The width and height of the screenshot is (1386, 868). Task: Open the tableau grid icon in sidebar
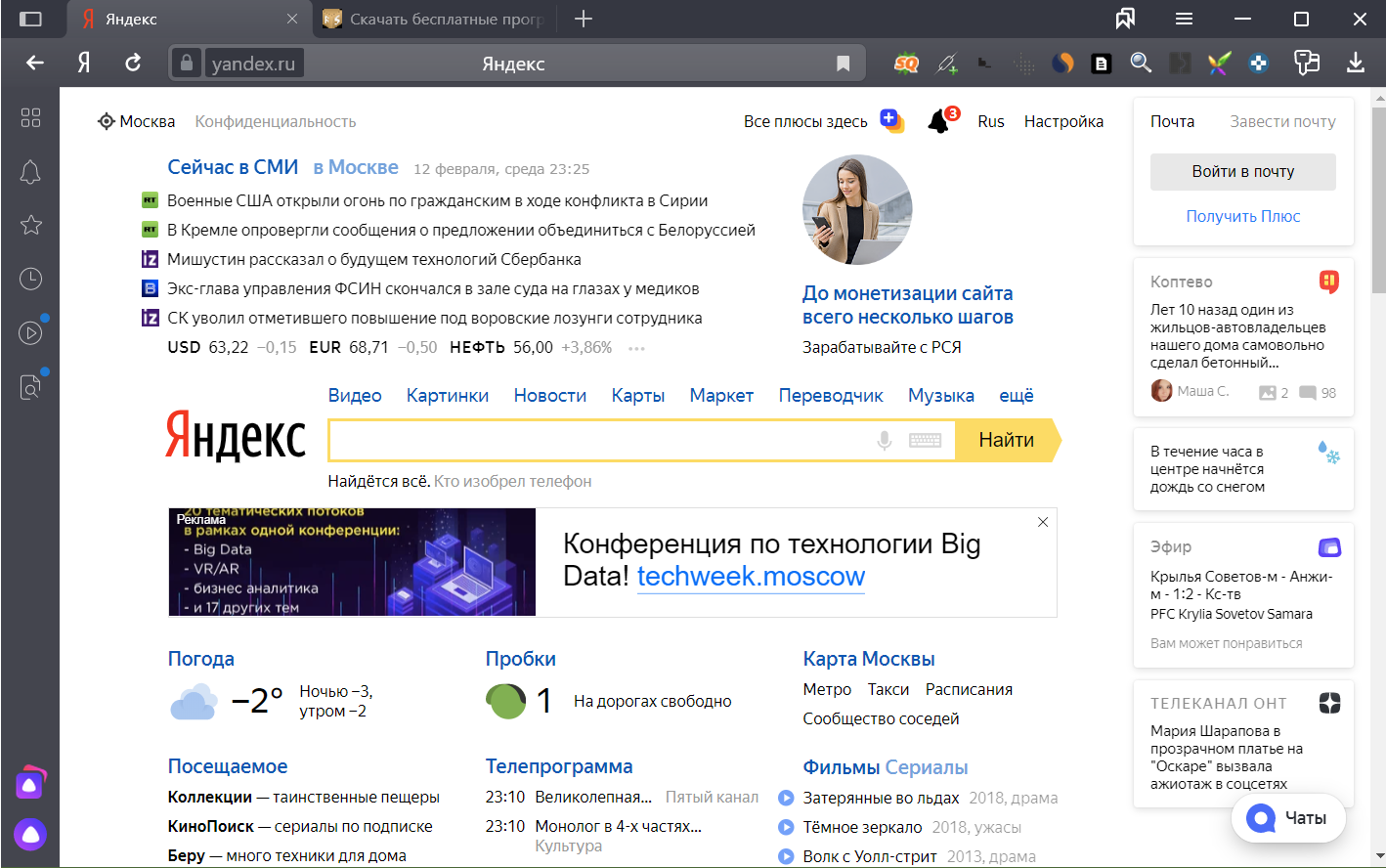(30, 117)
